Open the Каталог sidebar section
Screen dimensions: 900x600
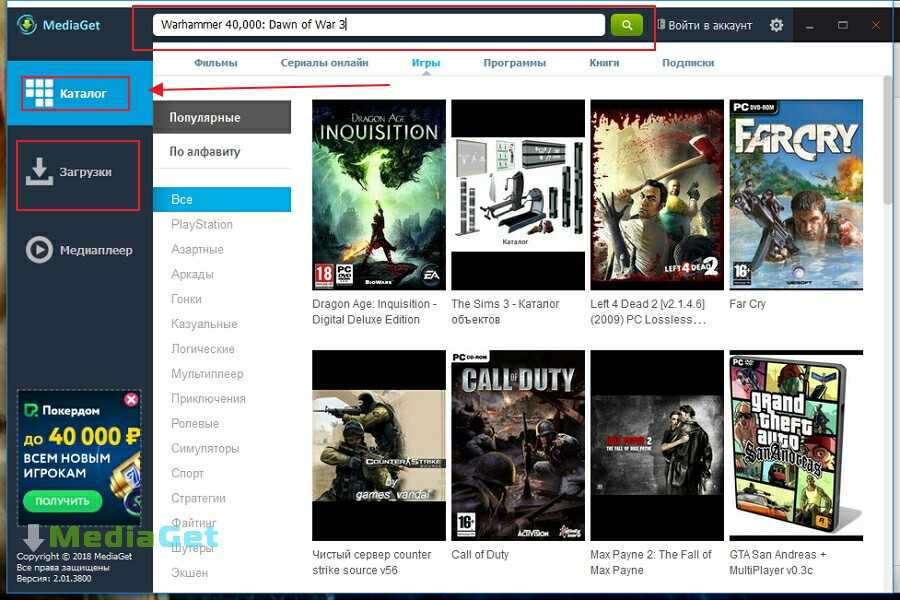80,93
